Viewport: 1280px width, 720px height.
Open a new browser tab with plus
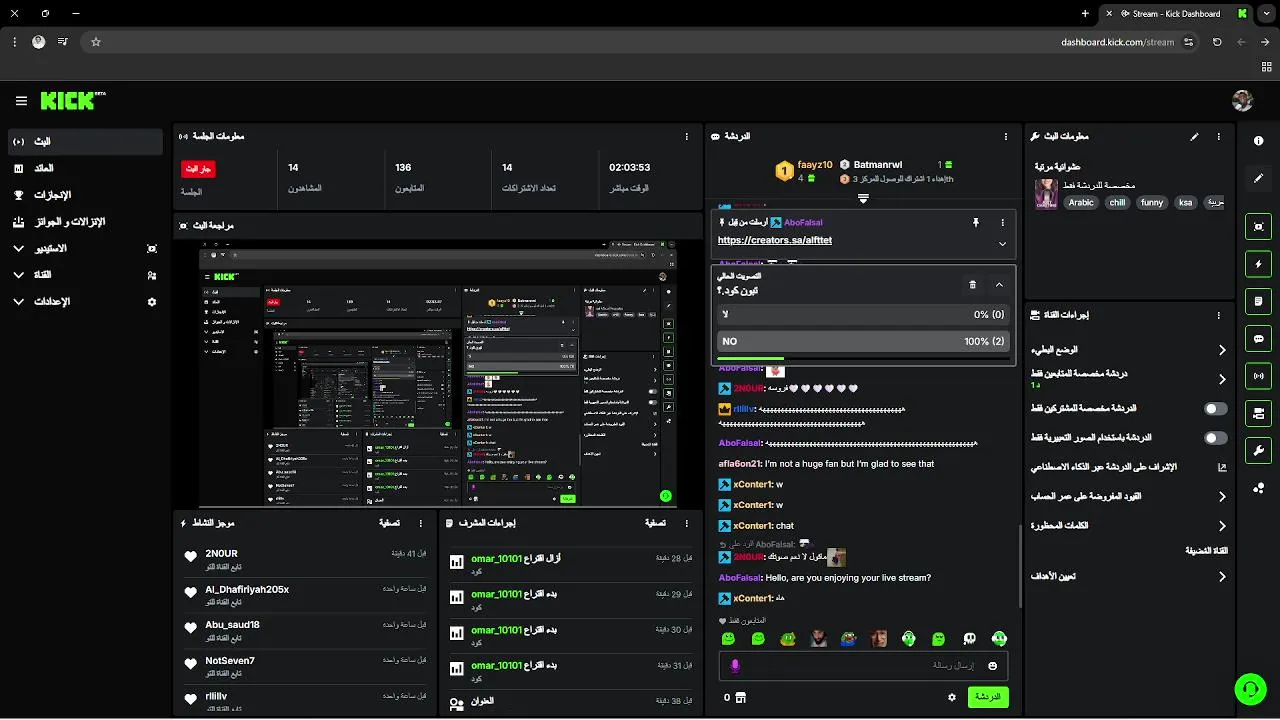[1085, 14]
